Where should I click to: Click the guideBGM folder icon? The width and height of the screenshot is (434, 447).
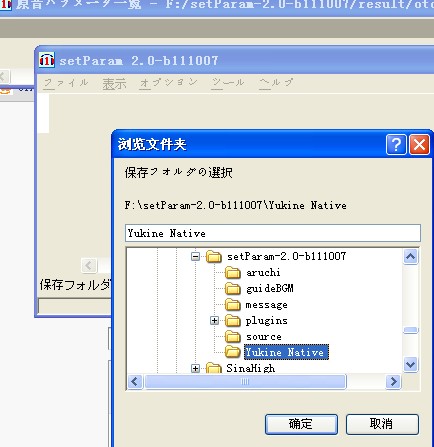click(x=233, y=289)
